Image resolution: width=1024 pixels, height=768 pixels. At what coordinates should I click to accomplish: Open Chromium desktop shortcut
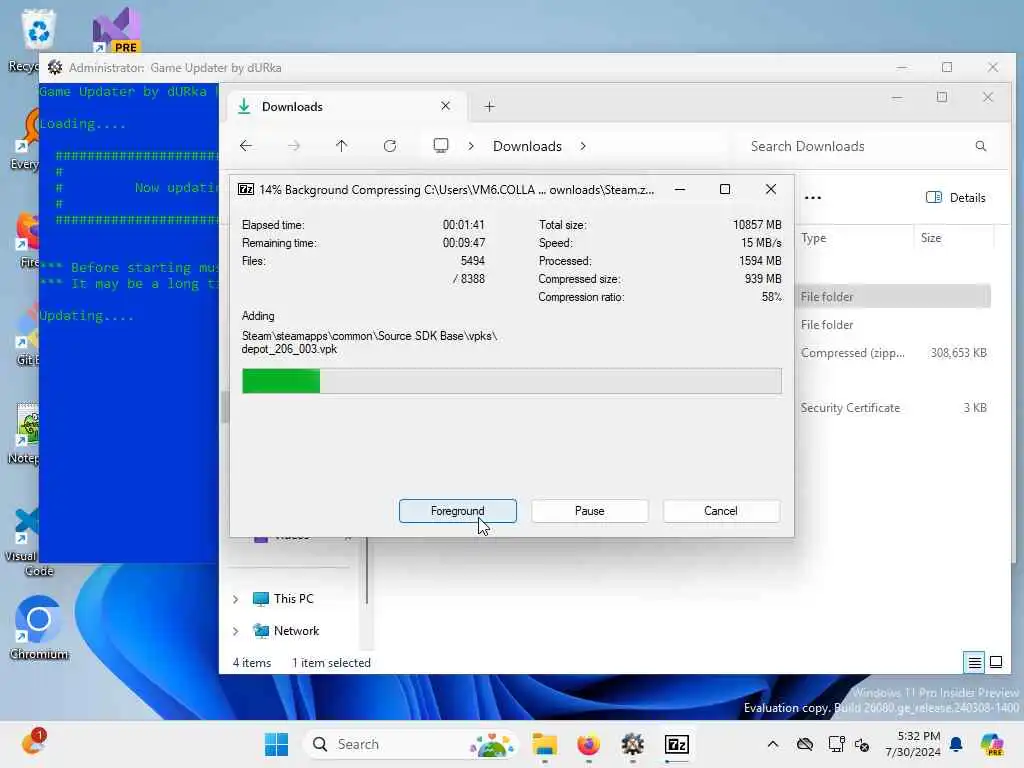39,628
